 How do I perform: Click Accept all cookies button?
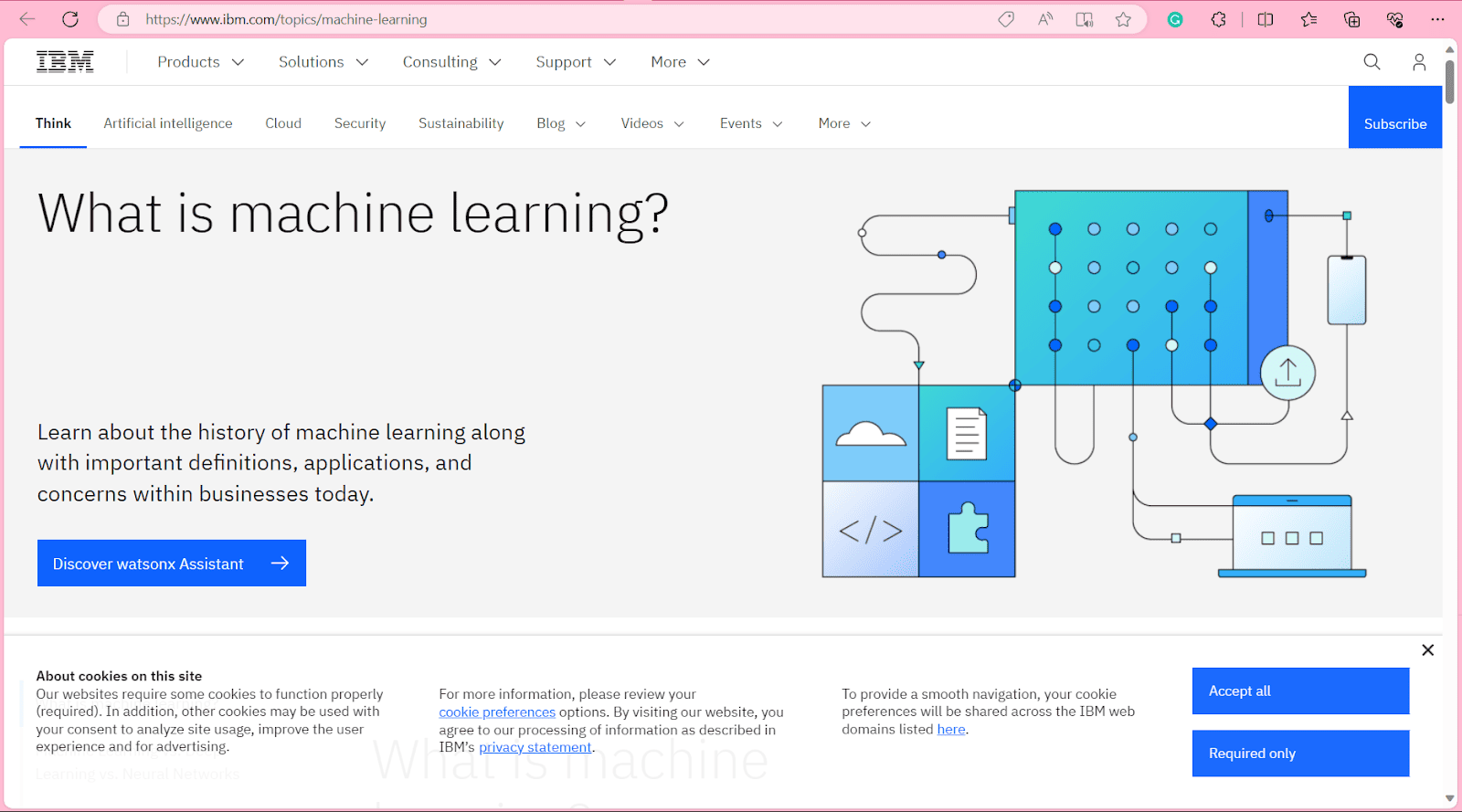tap(1300, 691)
